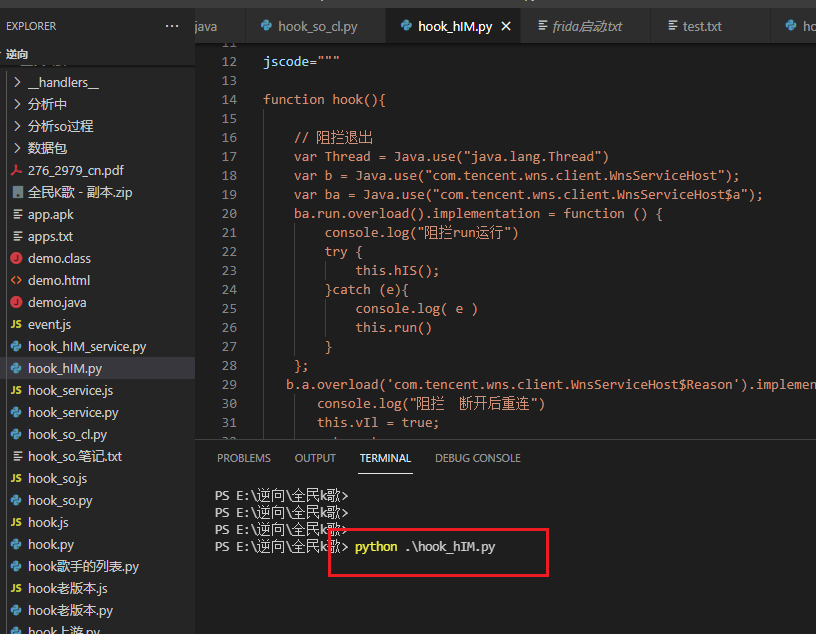This screenshot has height=634, width=816.
Task: Click the 'this.hIS();' code line
Action: (397, 271)
